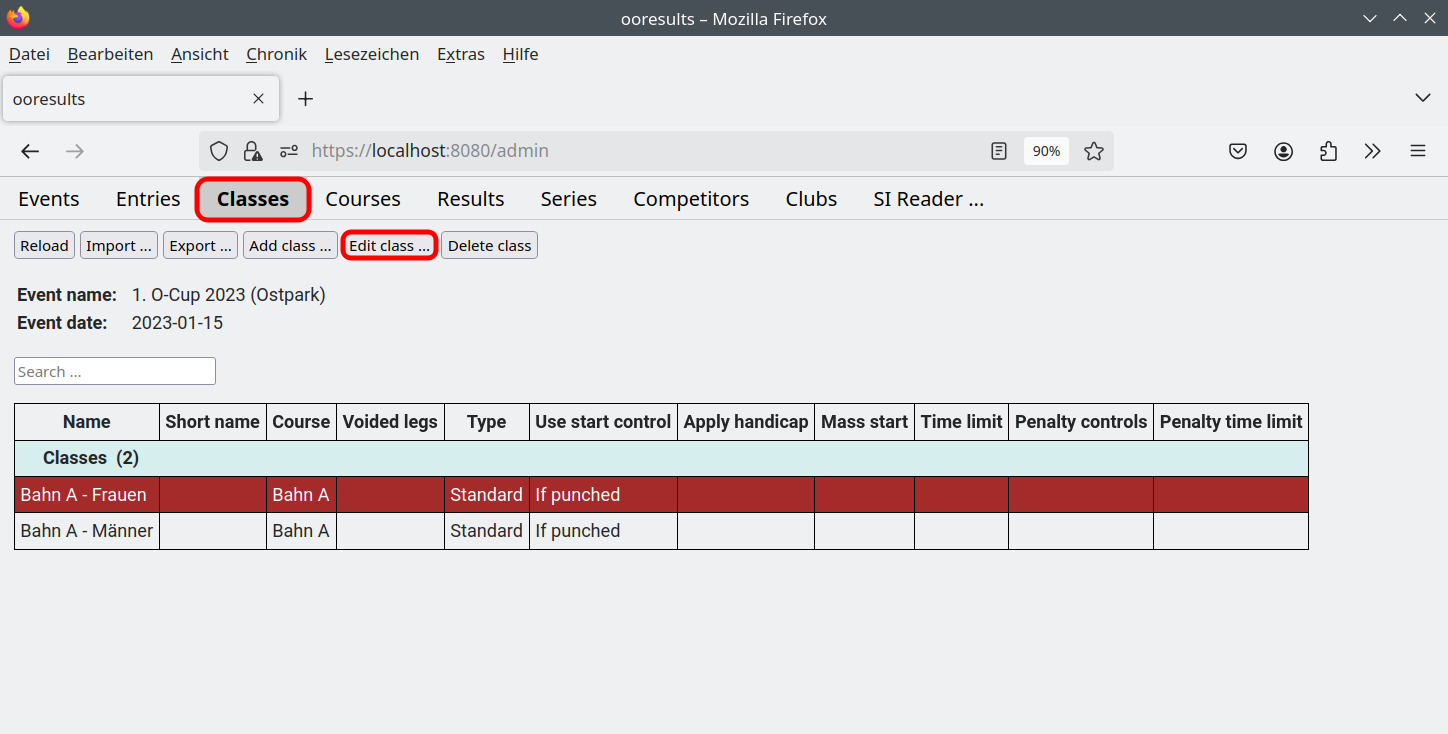This screenshot has width=1448, height=734.
Task: Click the Import ... button
Action: click(119, 246)
